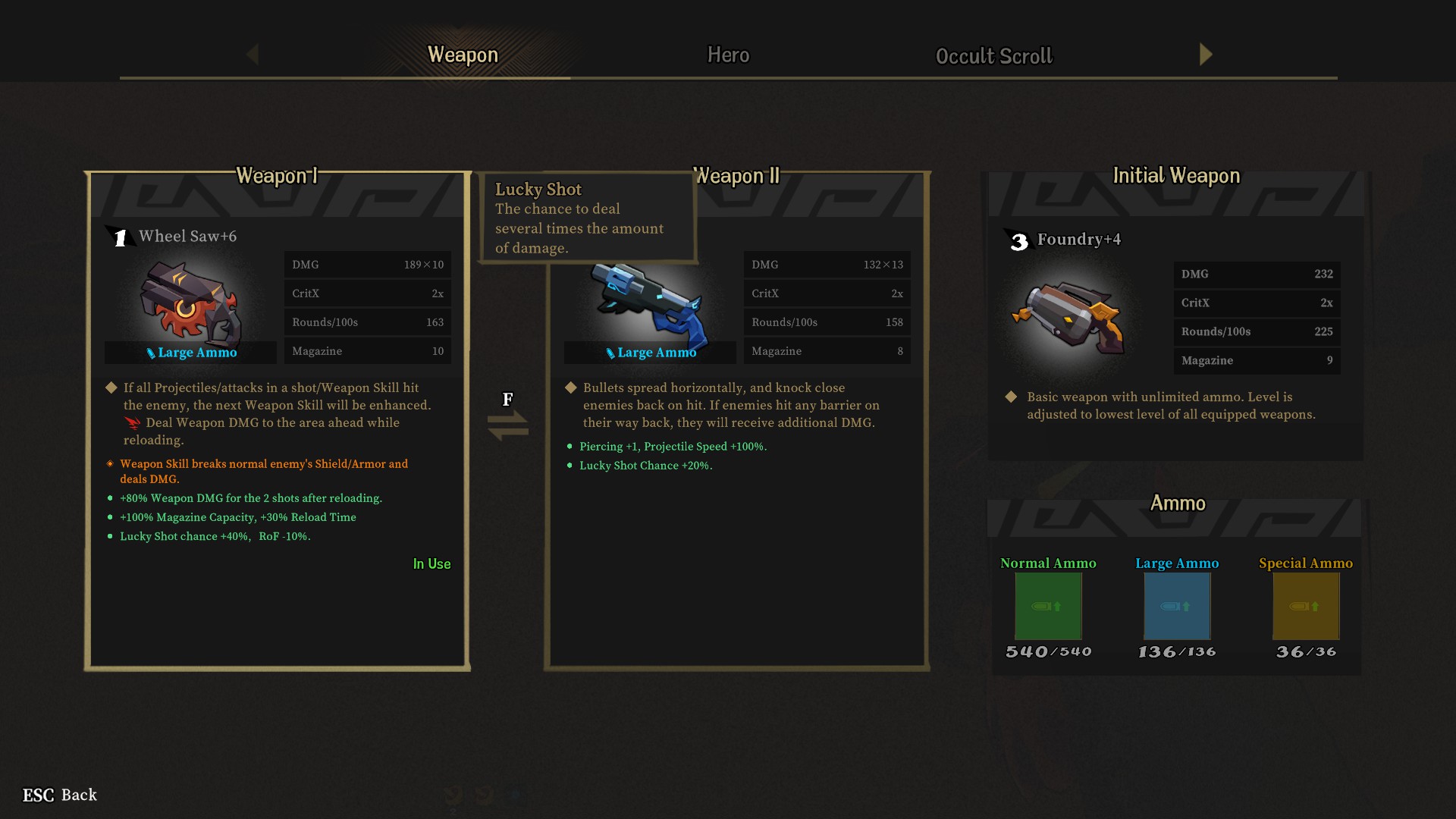Click ESC Back to leave menu

(x=60, y=795)
